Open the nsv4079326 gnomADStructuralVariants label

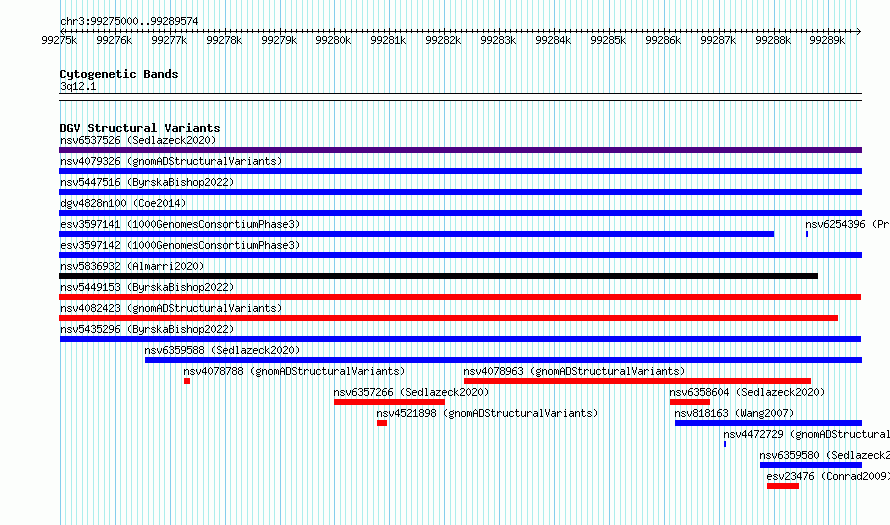point(171,161)
